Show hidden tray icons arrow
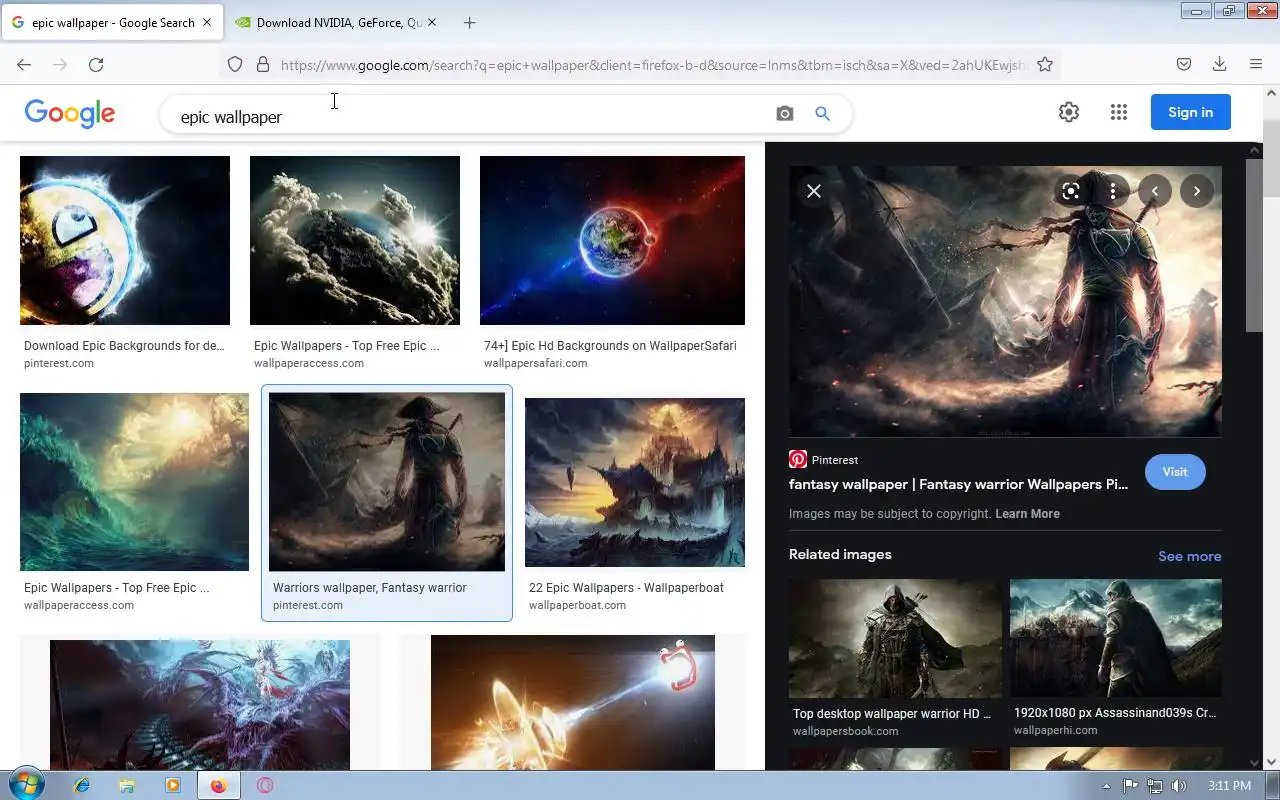The width and height of the screenshot is (1280, 800). [1106, 786]
